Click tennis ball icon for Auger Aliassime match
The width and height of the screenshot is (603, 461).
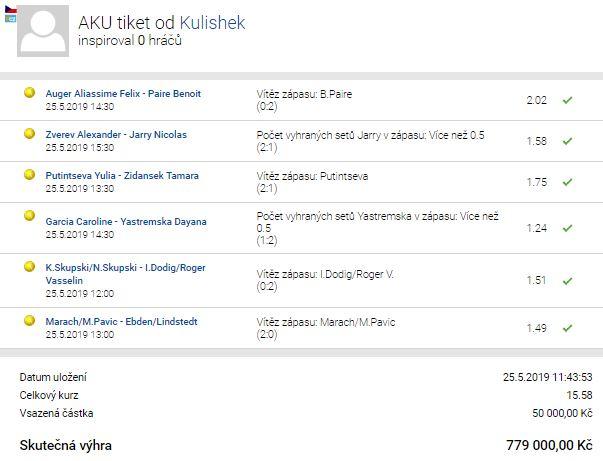click(30, 93)
